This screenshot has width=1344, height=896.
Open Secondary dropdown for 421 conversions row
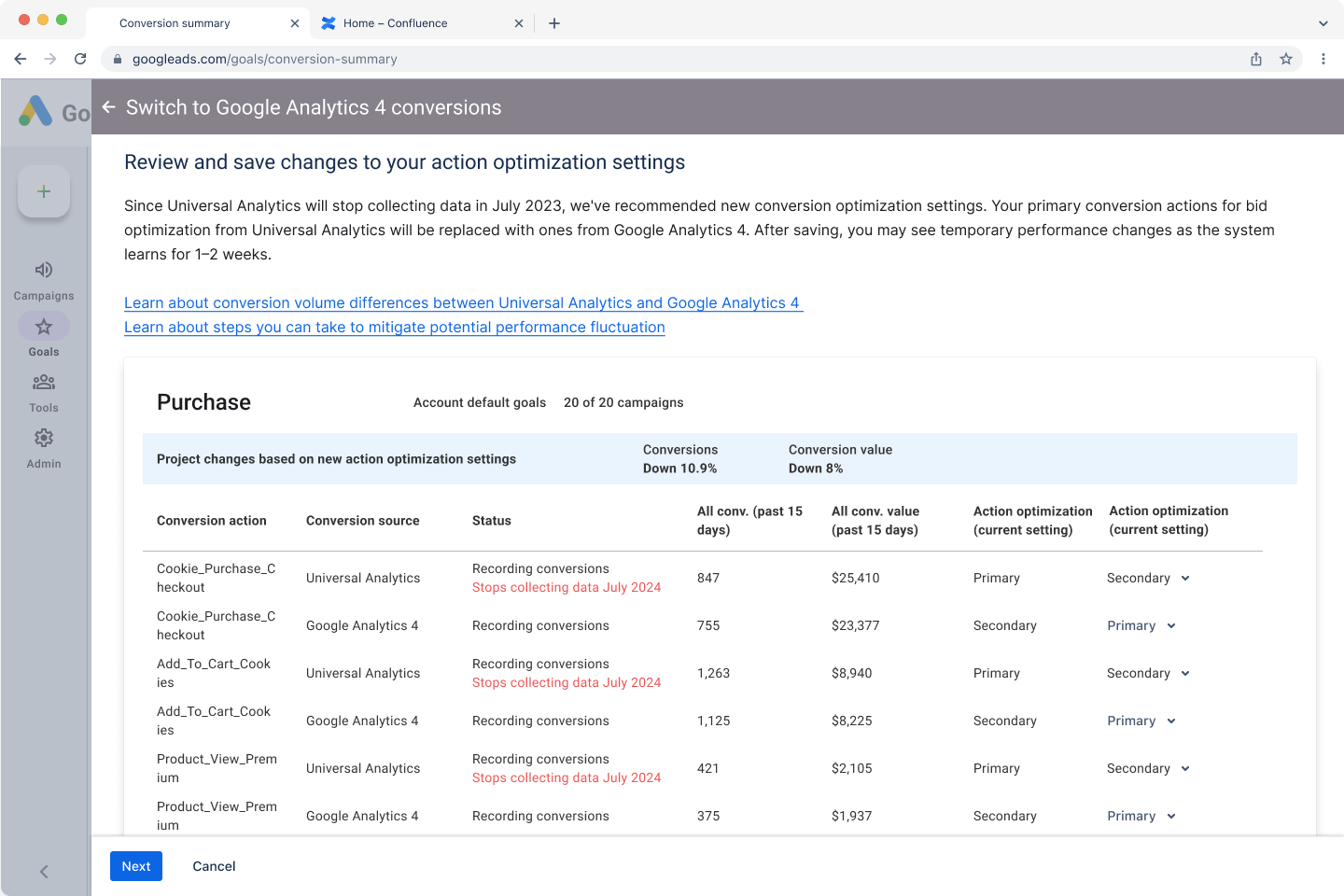(x=1148, y=768)
